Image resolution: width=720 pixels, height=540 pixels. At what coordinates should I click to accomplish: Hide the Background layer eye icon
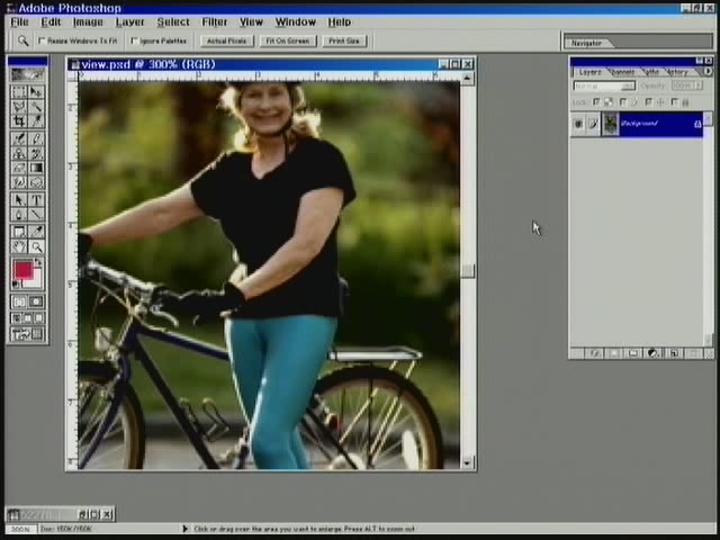[x=579, y=124]
